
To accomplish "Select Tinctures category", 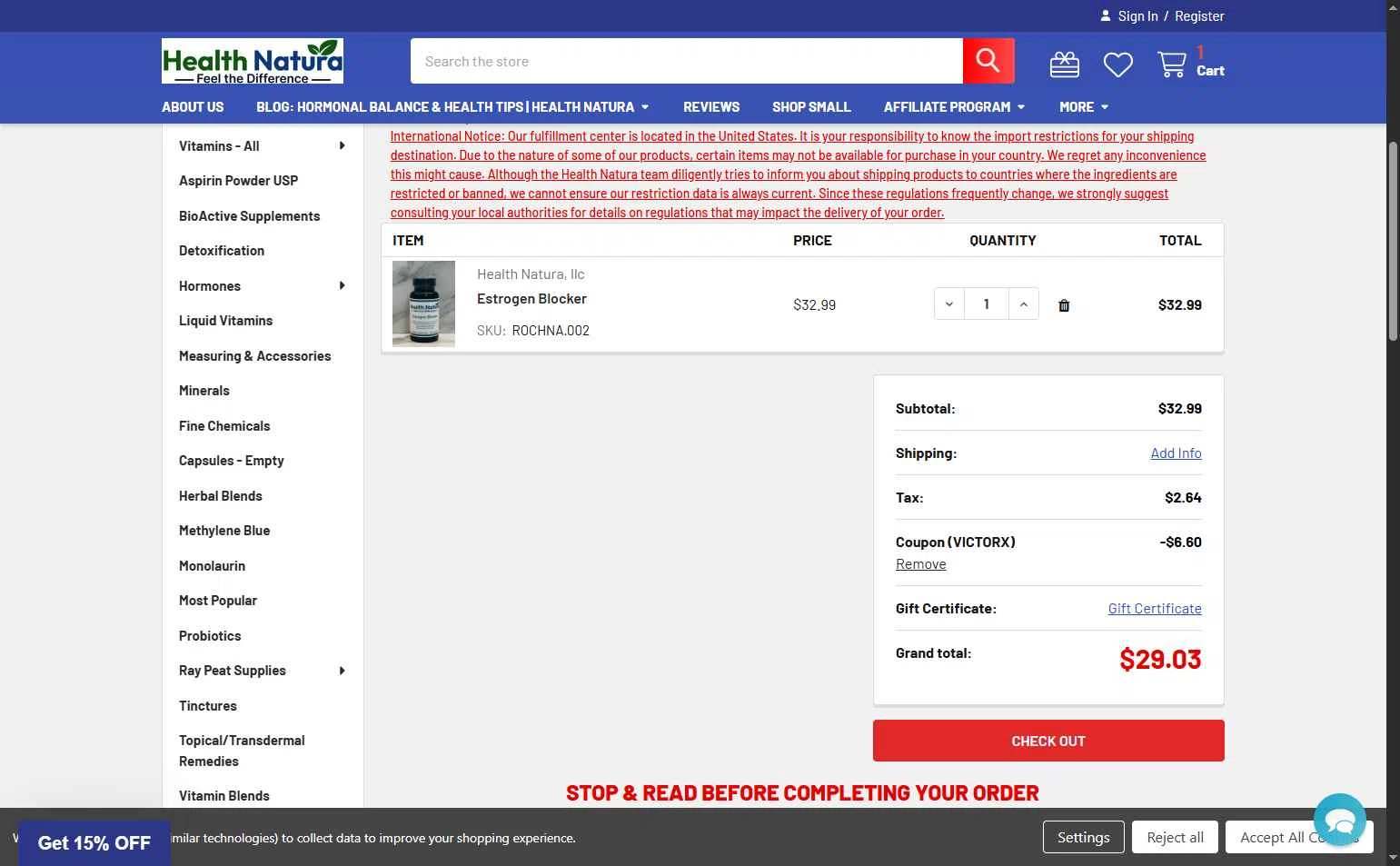I will (208, 705).
